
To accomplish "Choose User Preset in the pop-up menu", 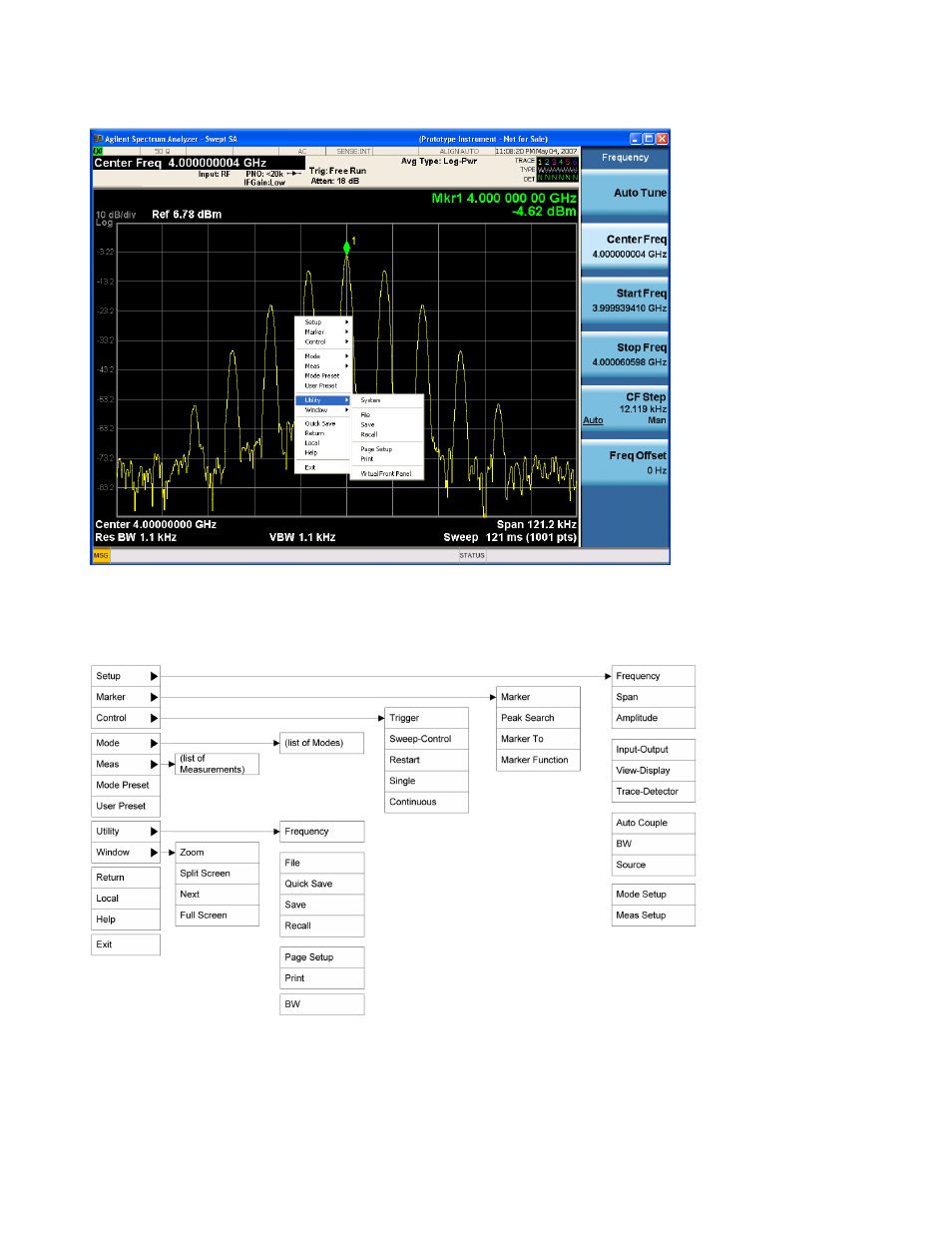I will [323, 385].
